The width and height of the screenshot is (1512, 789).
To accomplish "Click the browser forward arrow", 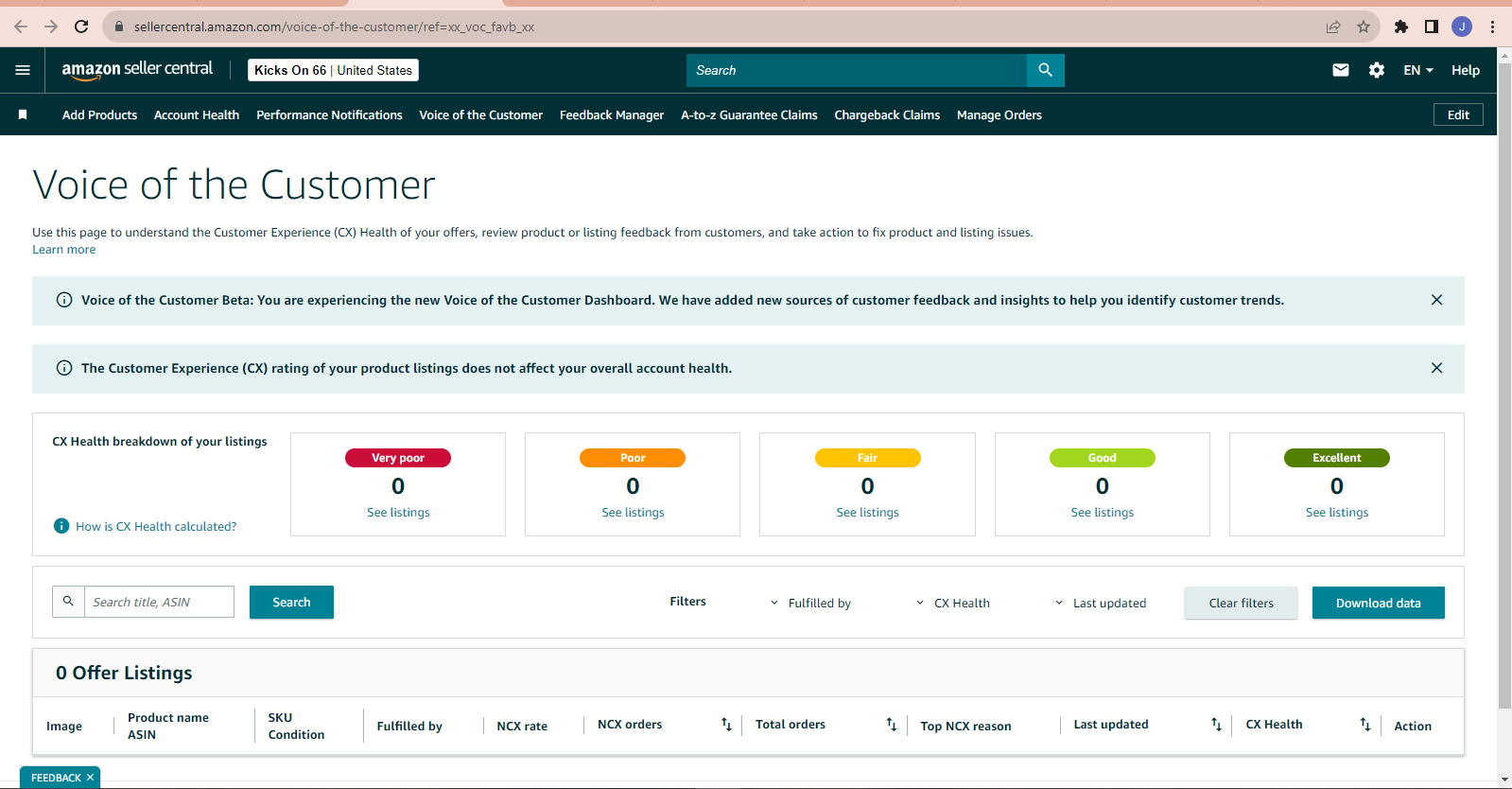I will coord(51,26).
